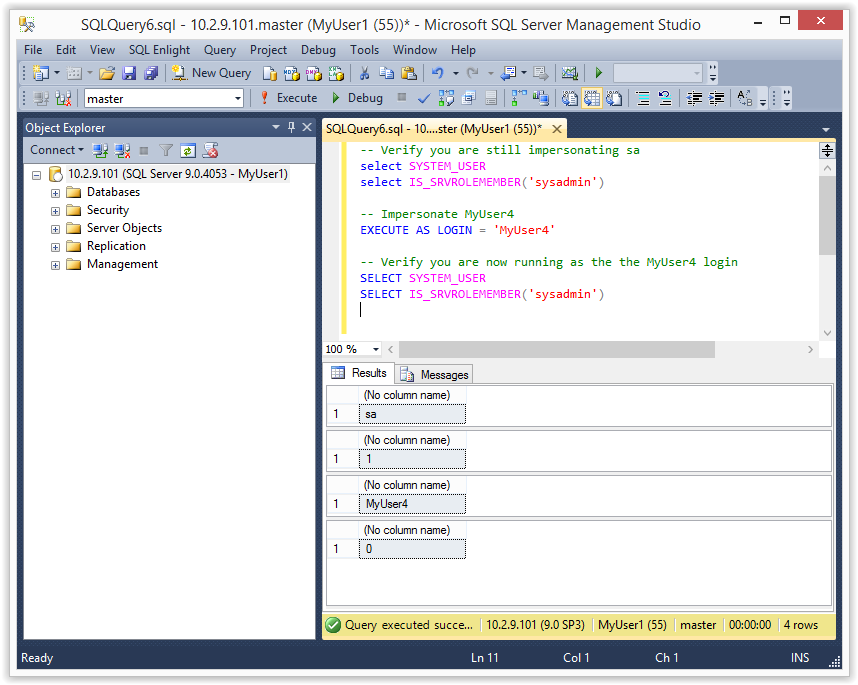This screenshot has height=685, width=858.
Task: Toggle Object Explorer auto-hide pin
Action: click(x=292, y=127)
